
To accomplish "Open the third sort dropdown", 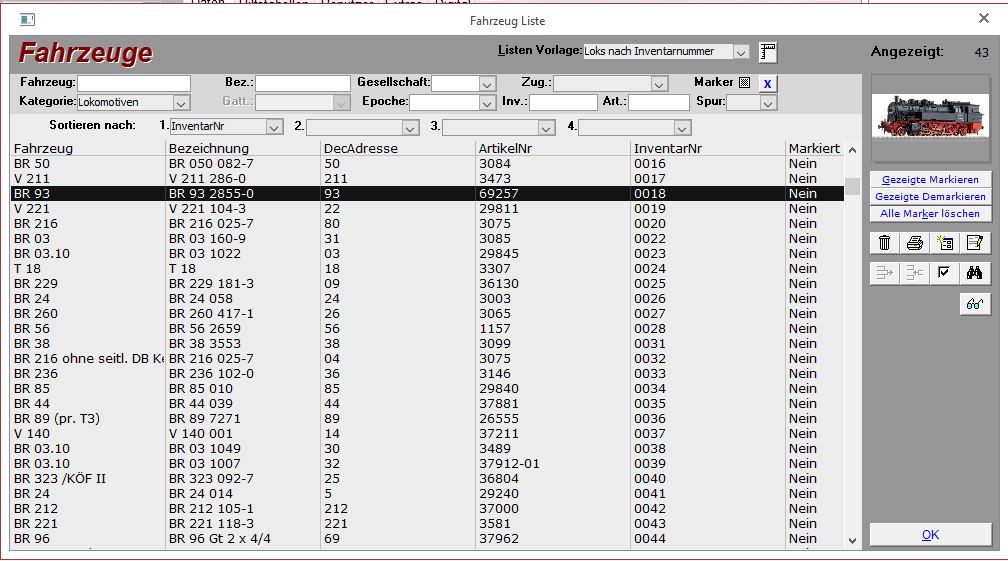I will [x=546, y=128].
